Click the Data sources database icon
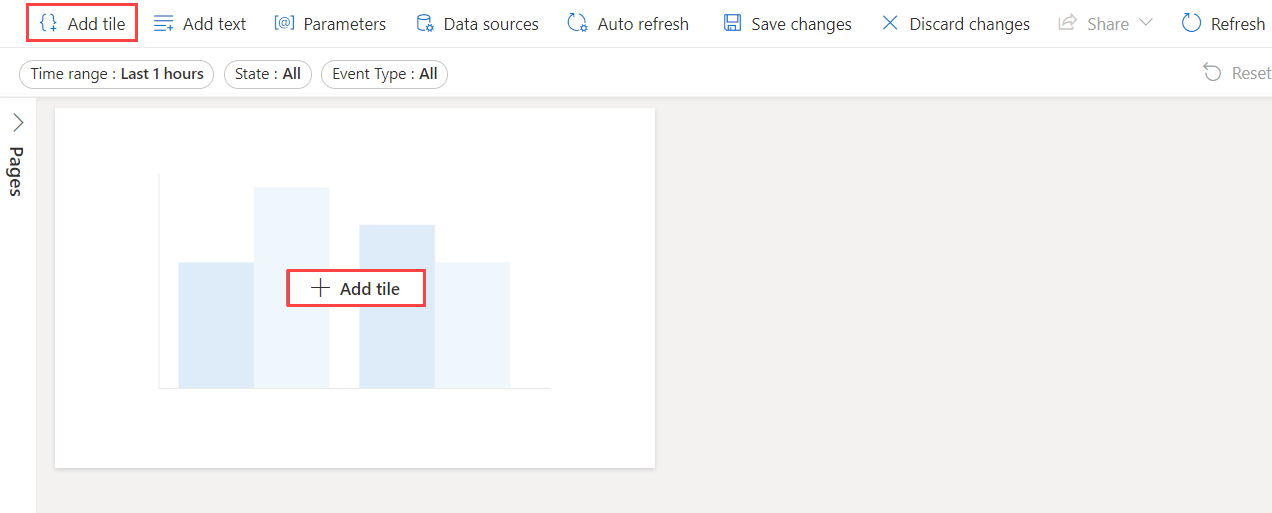 point(425,23)
